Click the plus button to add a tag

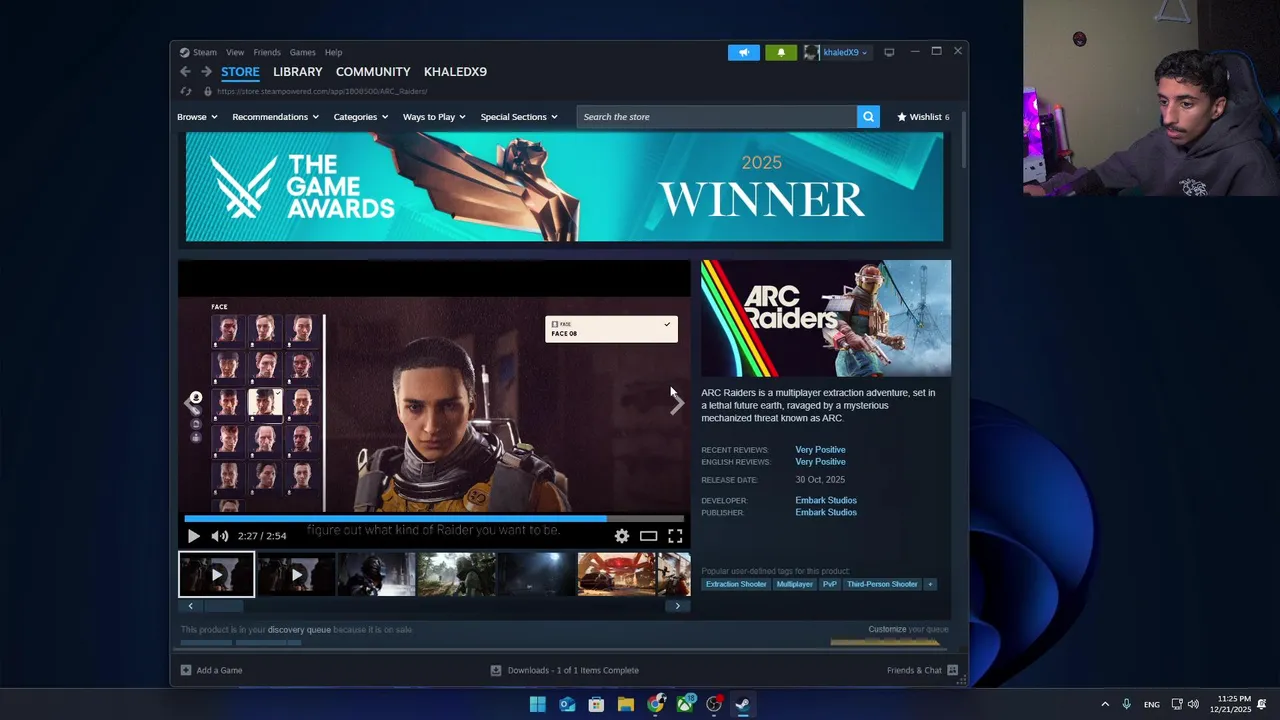click(930, 584)
